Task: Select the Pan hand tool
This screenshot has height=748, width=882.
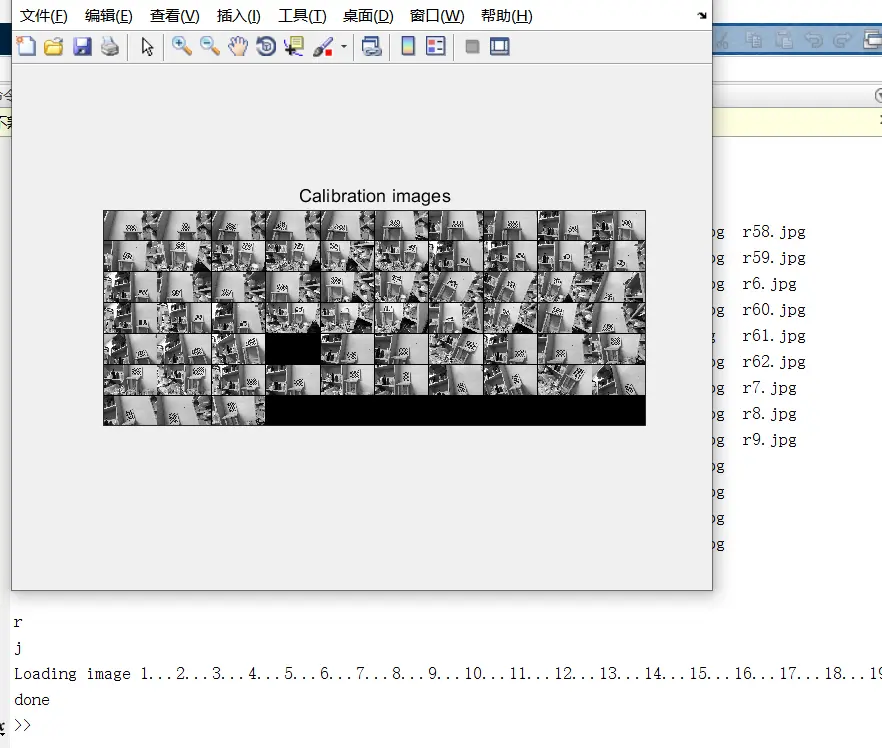Action: coord(238,46)
